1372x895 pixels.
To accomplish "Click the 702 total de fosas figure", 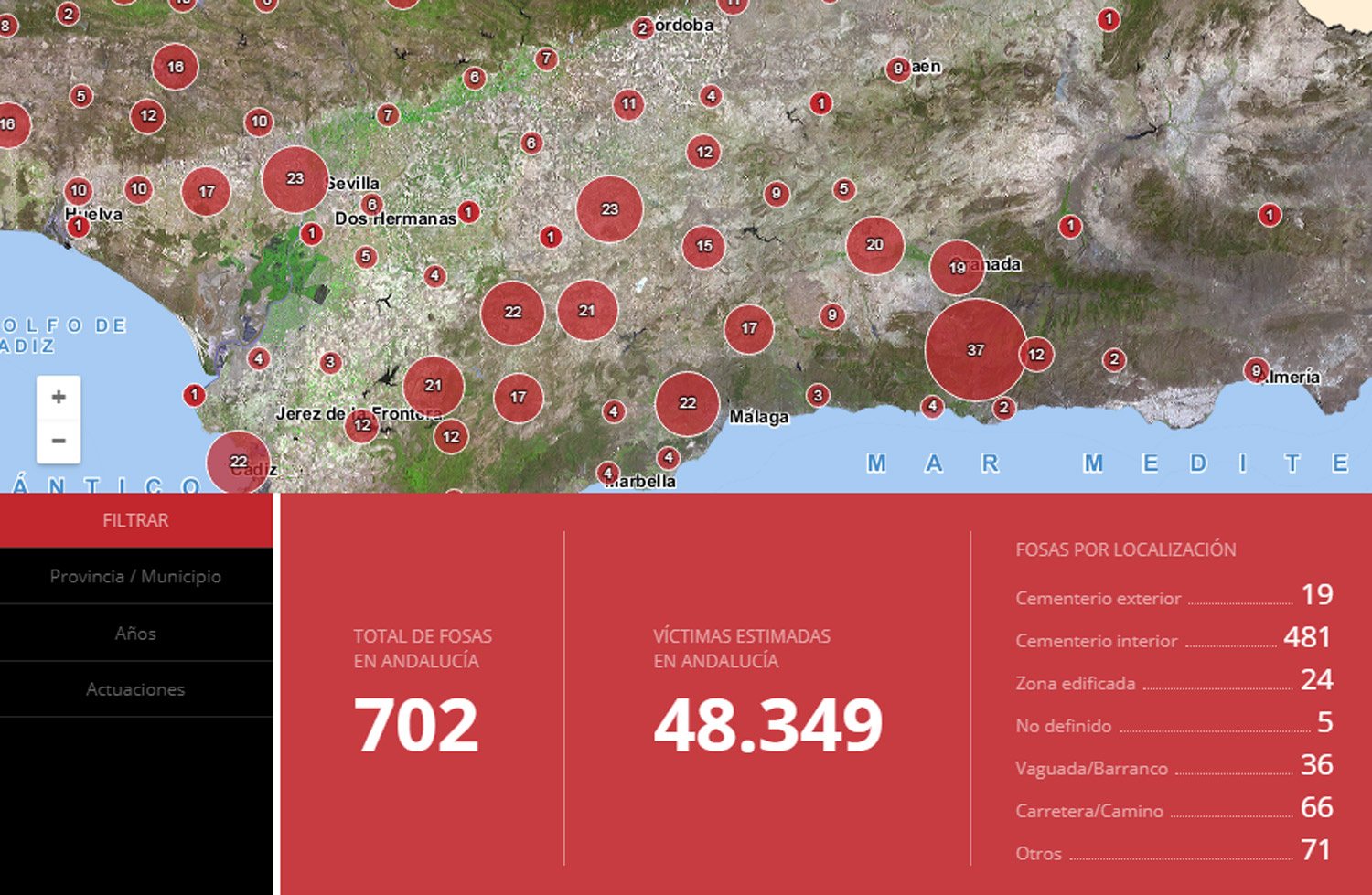I will (x=416, y=726).
